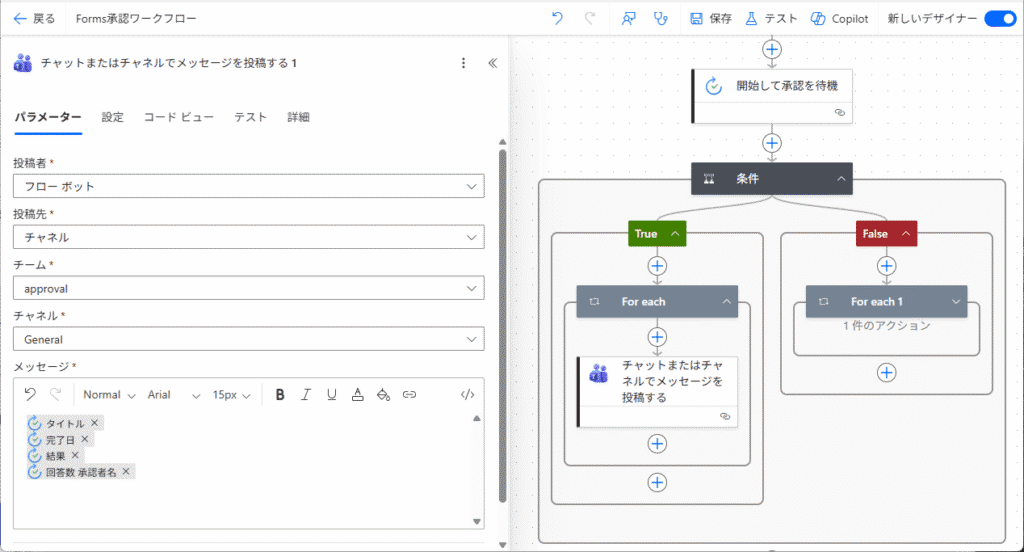Save the flow with 保存

[711, 18]
